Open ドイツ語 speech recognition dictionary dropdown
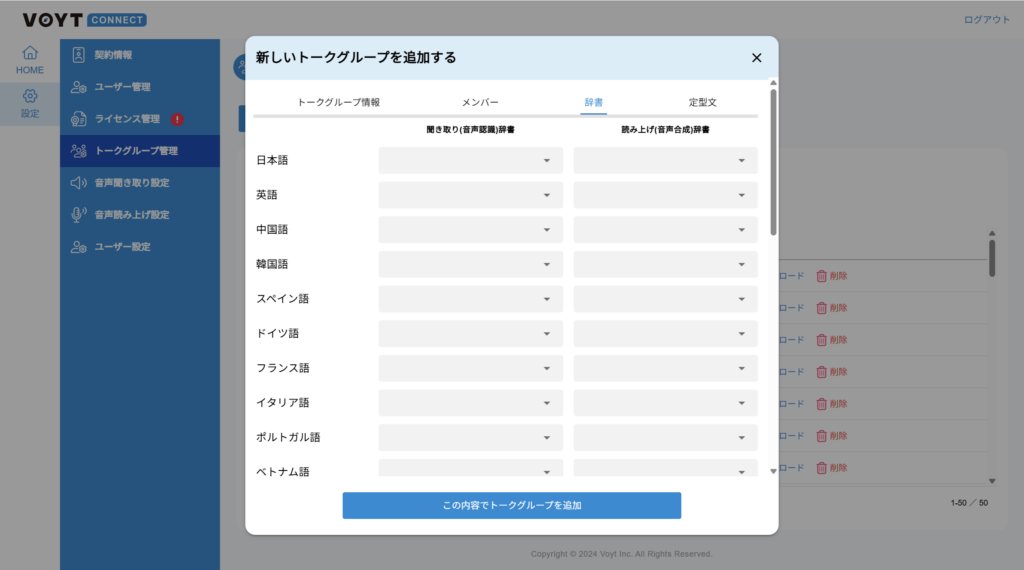 tap(470, 333)
